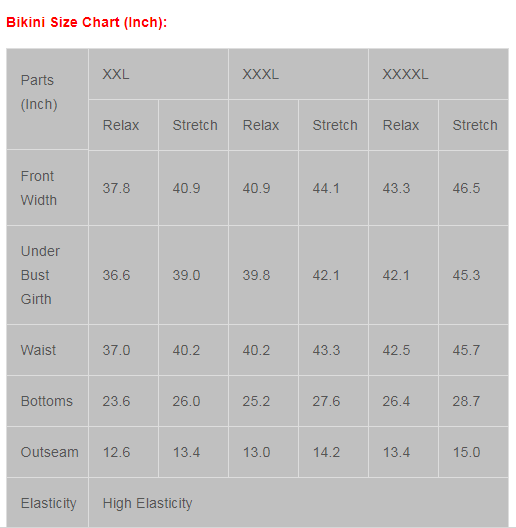The height and width of the screenshot is (528, 516).
Task: Click the Waist row label
Action: click(47, 350)
